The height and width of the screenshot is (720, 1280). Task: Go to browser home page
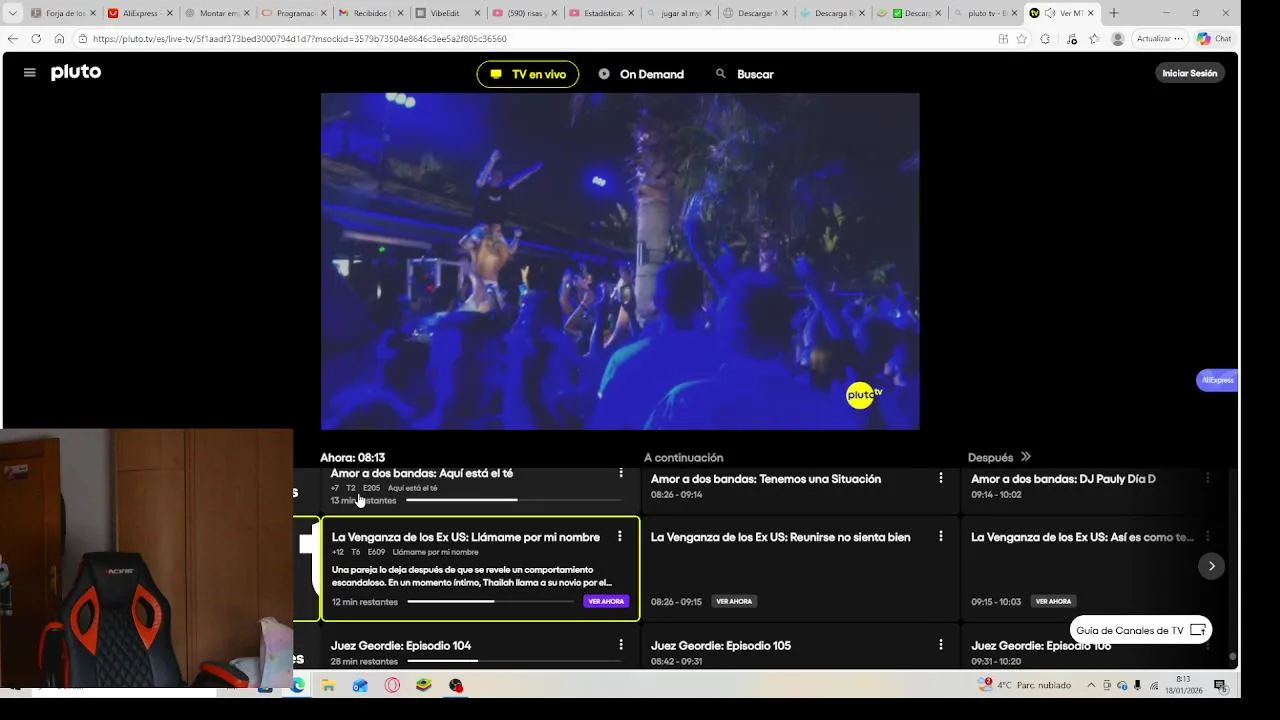click(x=59, y=39)
